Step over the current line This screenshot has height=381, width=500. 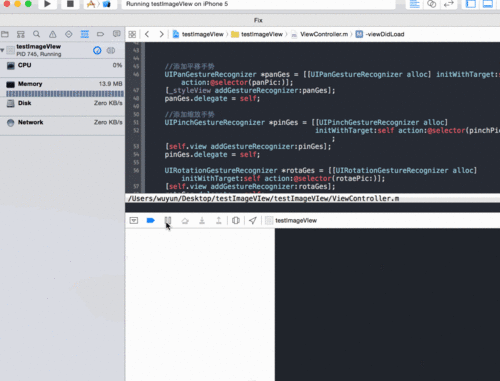click(185, 221)
